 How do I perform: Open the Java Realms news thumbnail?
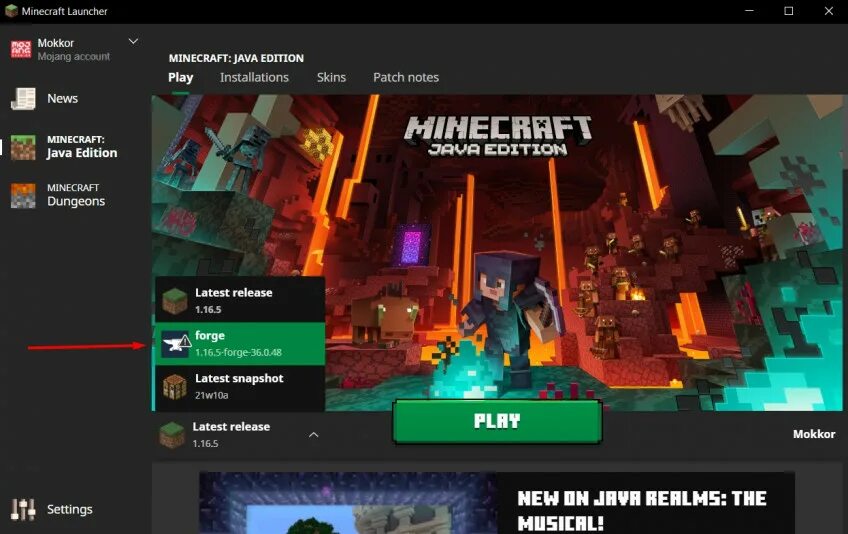pos(348,503)
